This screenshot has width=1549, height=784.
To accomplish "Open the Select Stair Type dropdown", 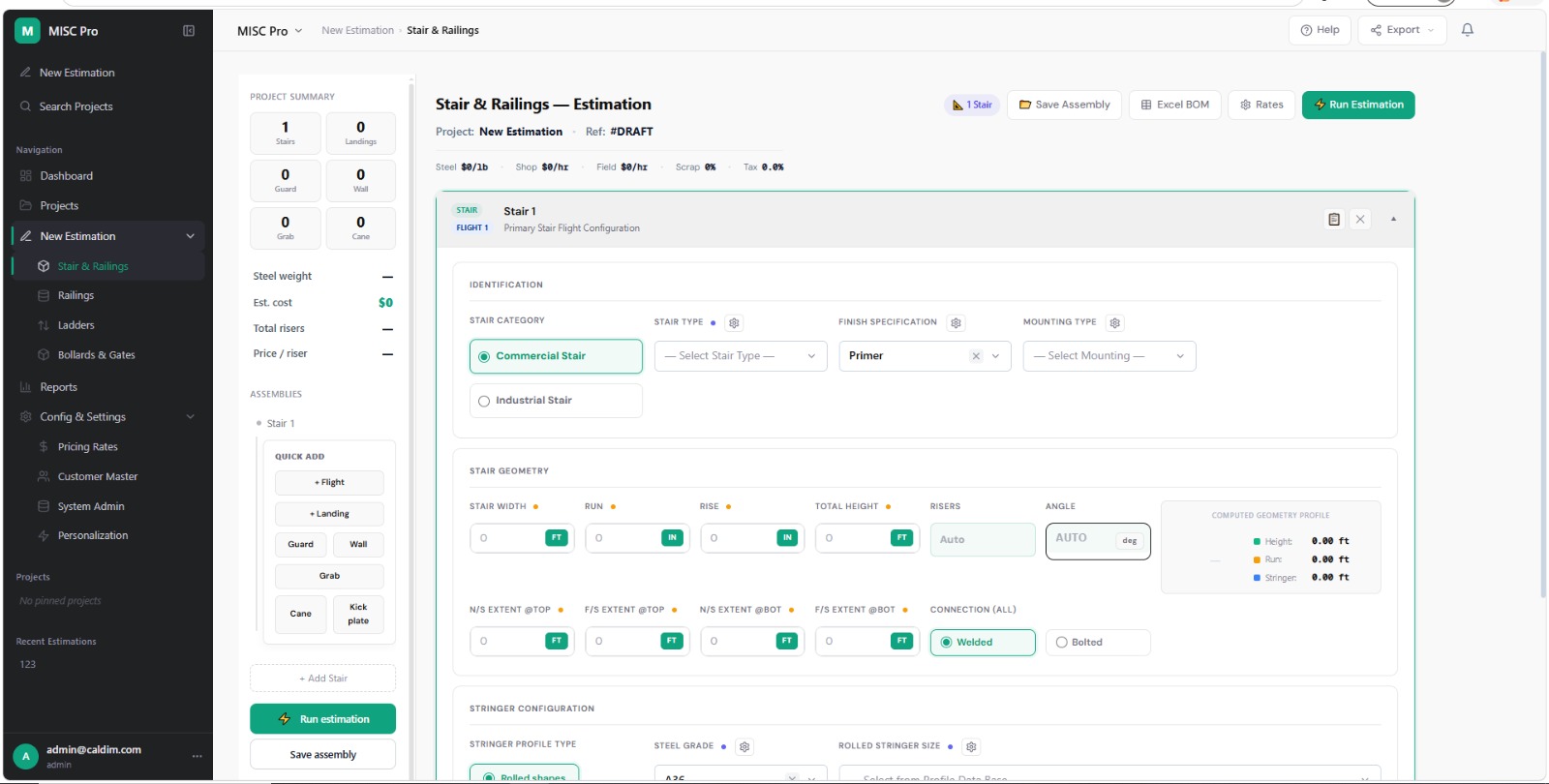I will coord(741,356).
